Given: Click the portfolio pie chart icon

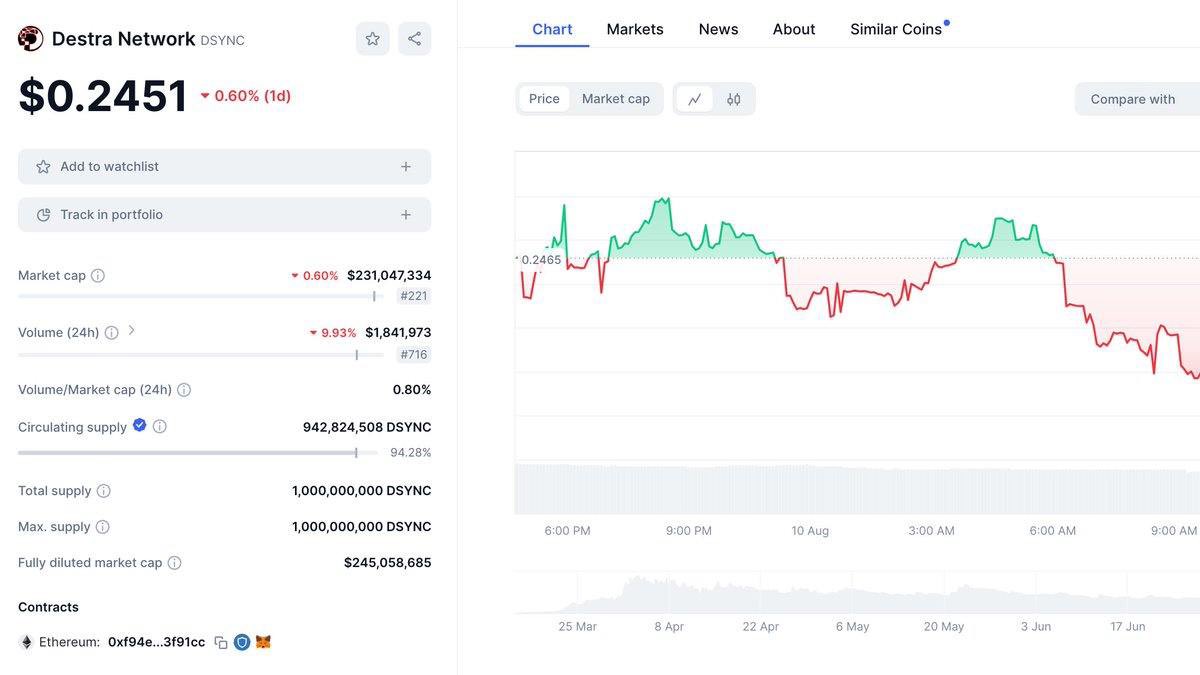Looking at the screenshot, I should (x=43, y=215).
